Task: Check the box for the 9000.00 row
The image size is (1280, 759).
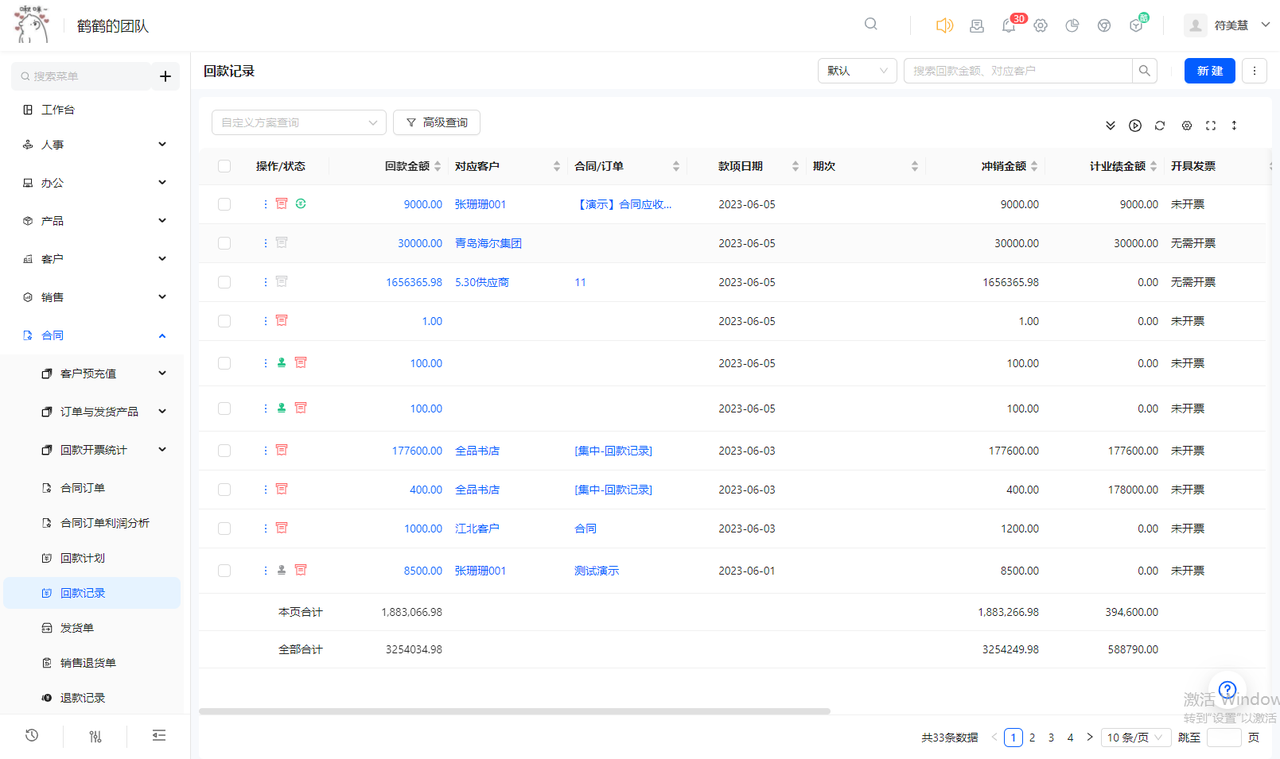Action: (224, 204)
